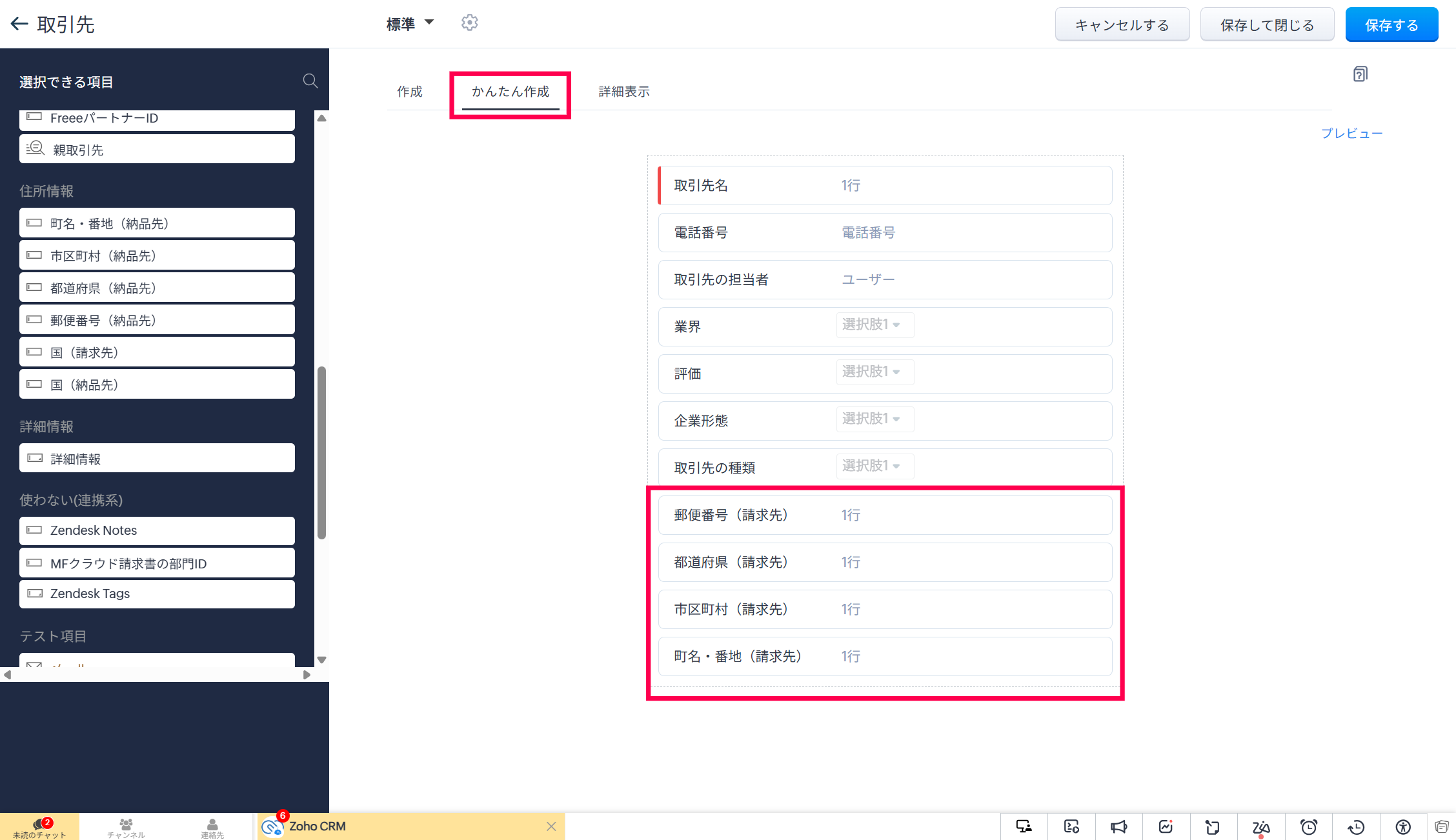Click the field list vertical scrollbar

pyautogui.click(x=321, y=452)
